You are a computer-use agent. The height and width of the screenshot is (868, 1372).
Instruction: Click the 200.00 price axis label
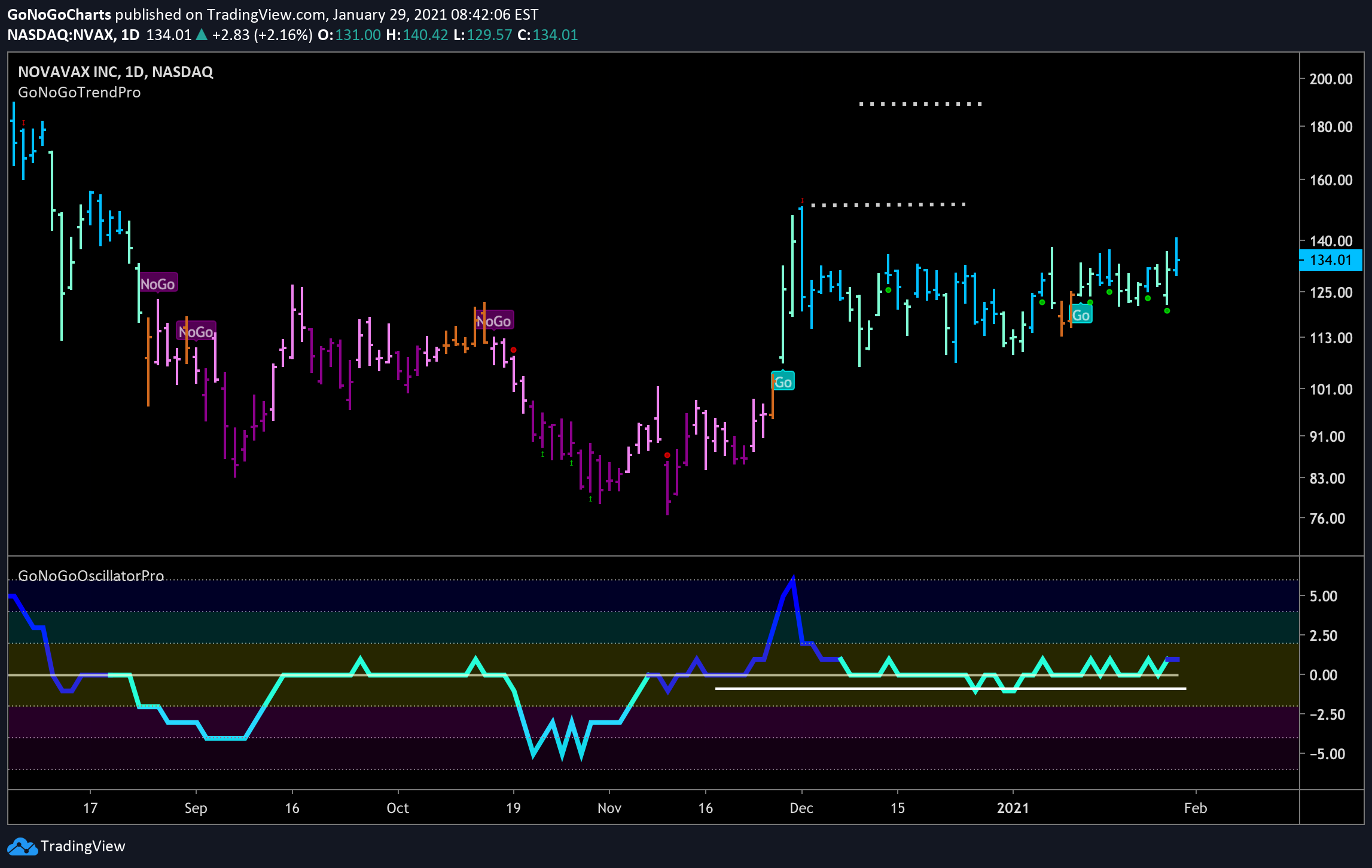(x=1331, y=79)
